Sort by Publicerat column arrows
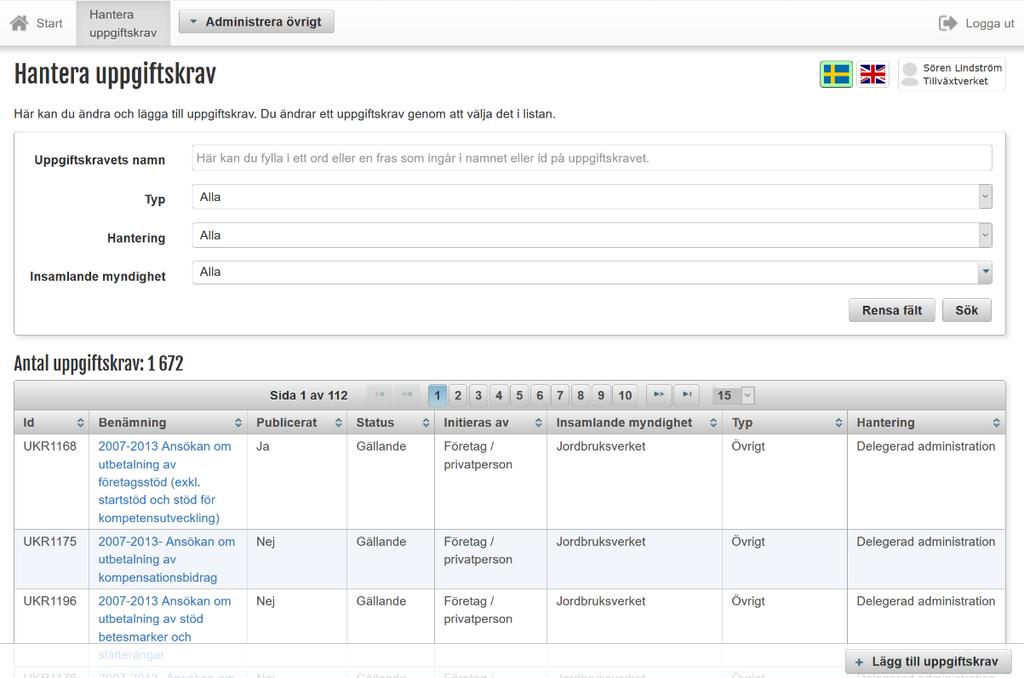Image resolution: width=1024 pixels, height=678 pixels. click(x=338, y=423)
